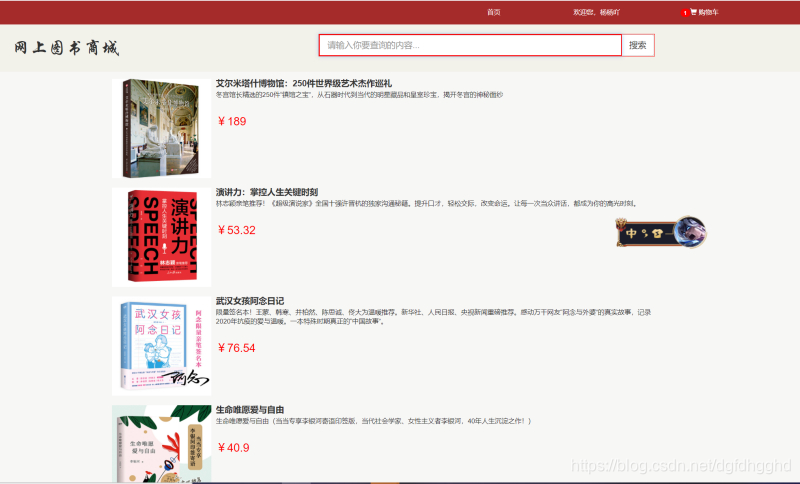This screenshot has height=484, width=800.
Task: Click the 搜索 search button
Action: (638, 45)
